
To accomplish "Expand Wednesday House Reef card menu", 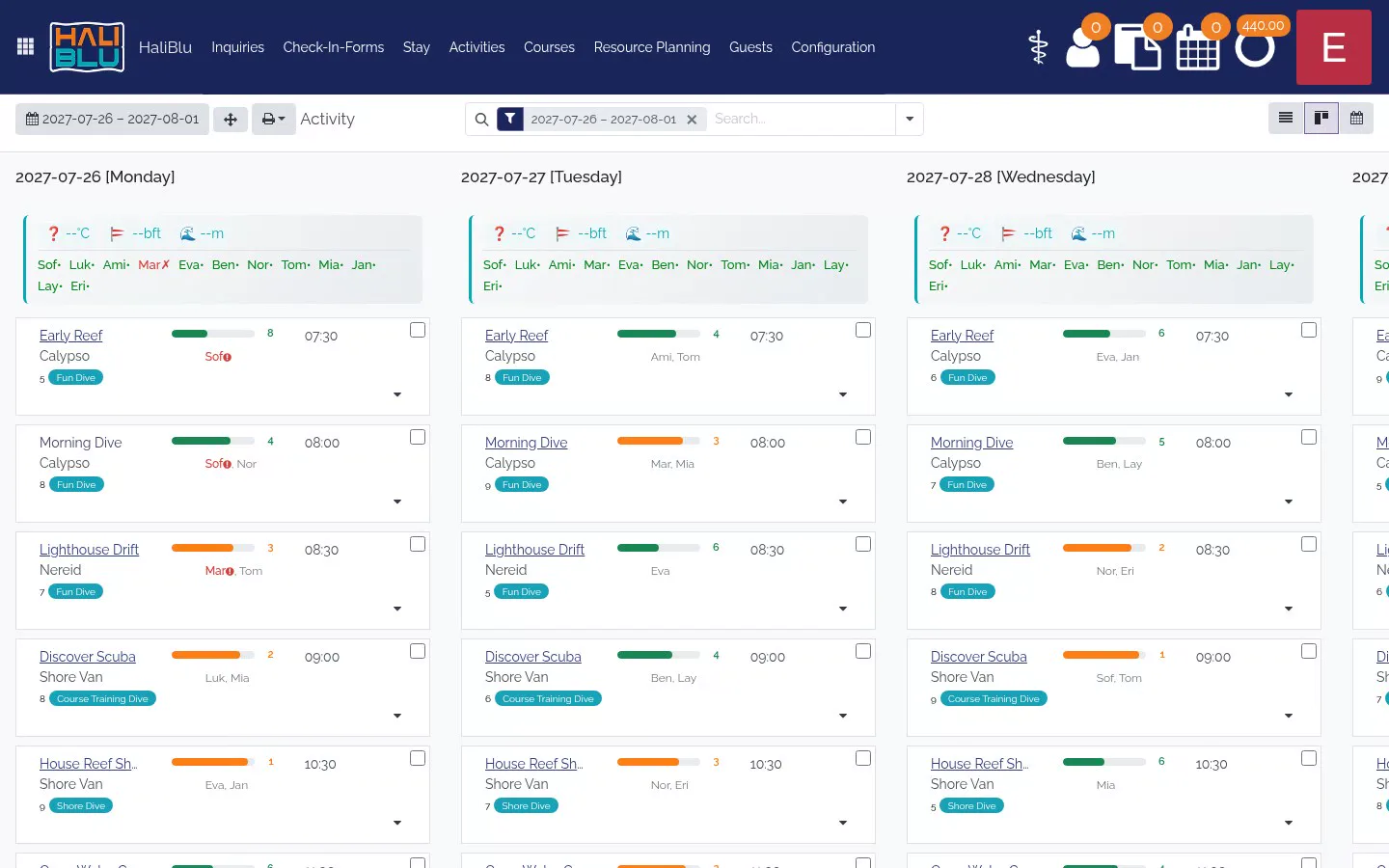I will (1289, 823).
